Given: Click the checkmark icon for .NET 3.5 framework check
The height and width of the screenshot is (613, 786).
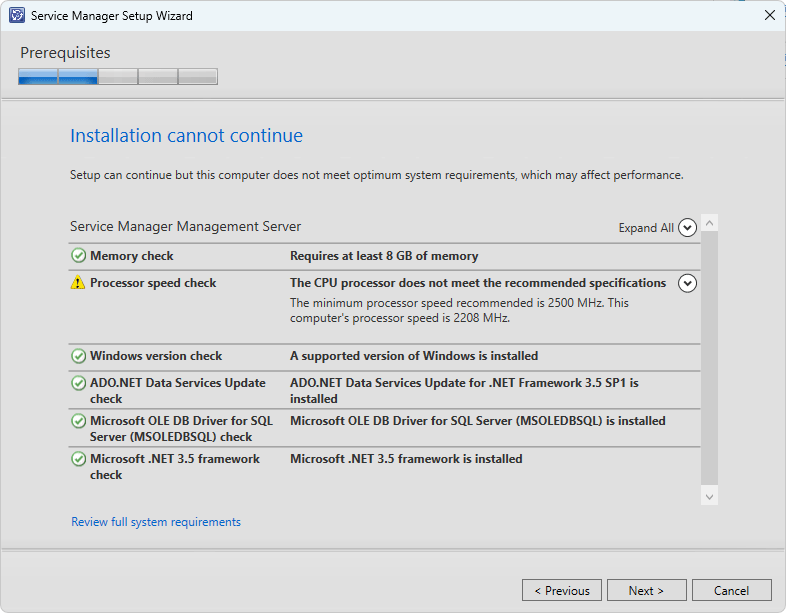Looking at the screenshot, I should [78, 459].
